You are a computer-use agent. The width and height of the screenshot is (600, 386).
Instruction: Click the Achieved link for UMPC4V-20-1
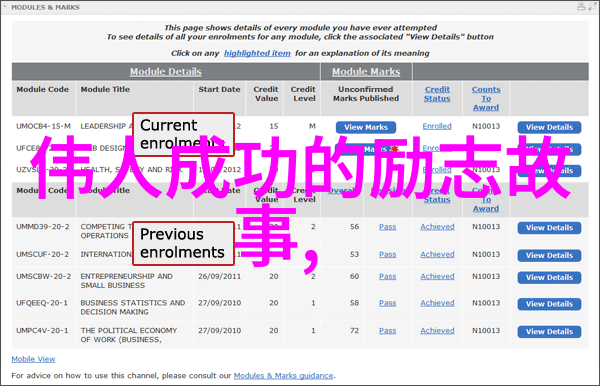[437, 331]
